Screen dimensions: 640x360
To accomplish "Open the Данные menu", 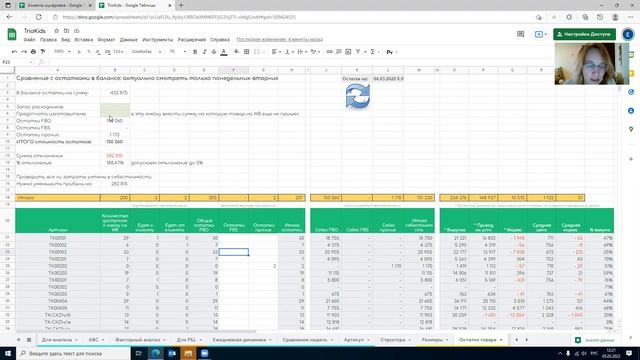I will coord(129,40).
